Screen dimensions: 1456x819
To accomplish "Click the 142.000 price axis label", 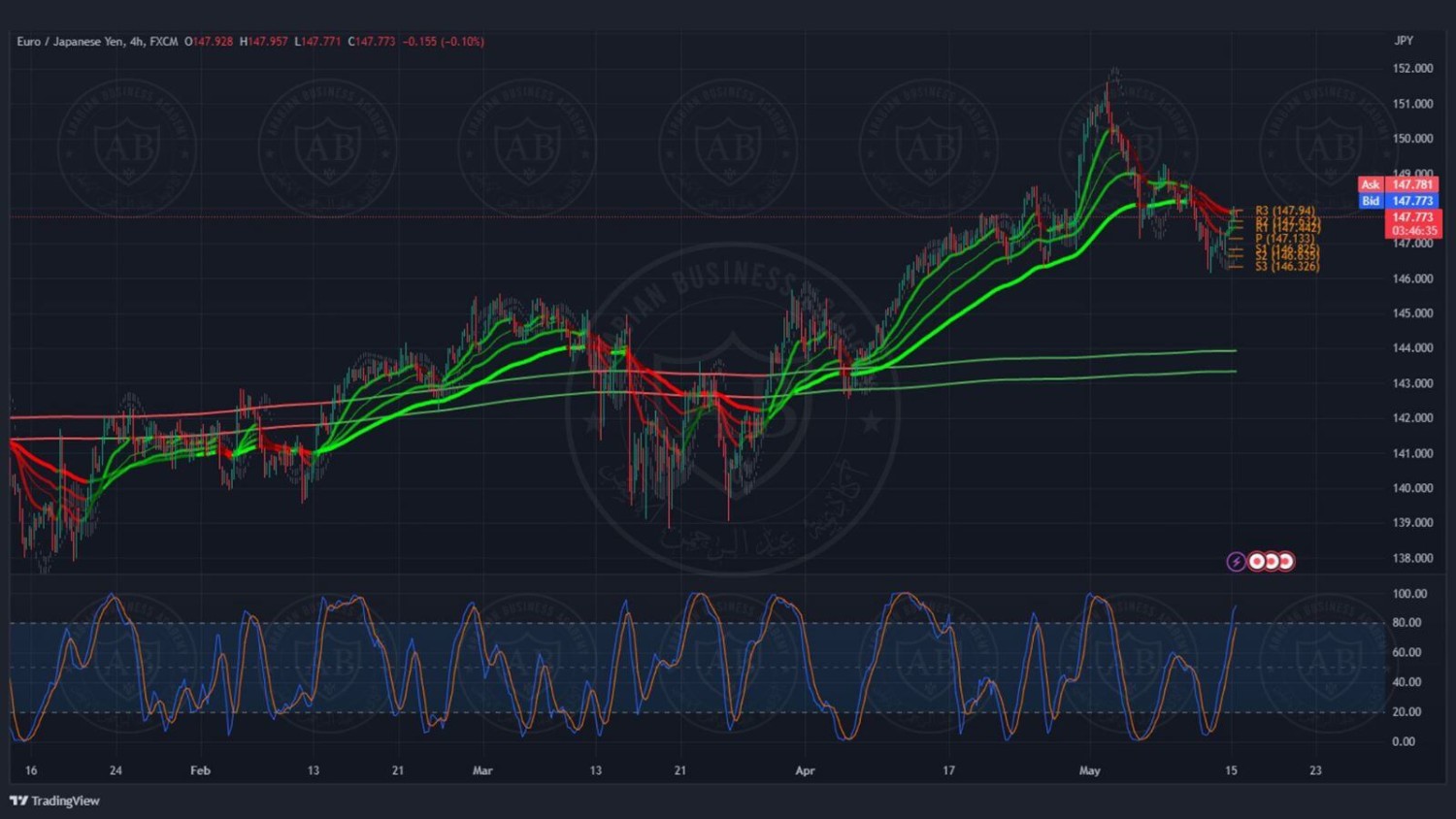I will (1413, 418).
